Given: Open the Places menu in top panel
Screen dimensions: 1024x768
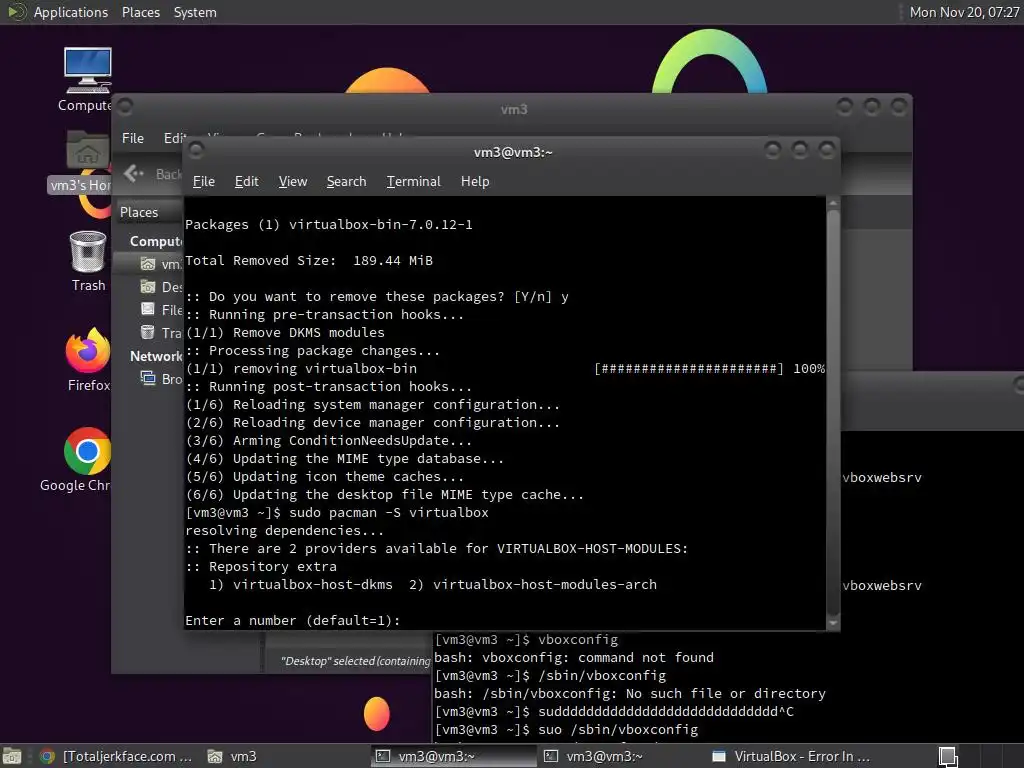Looking at the screenshot, I should pos(141,12).
